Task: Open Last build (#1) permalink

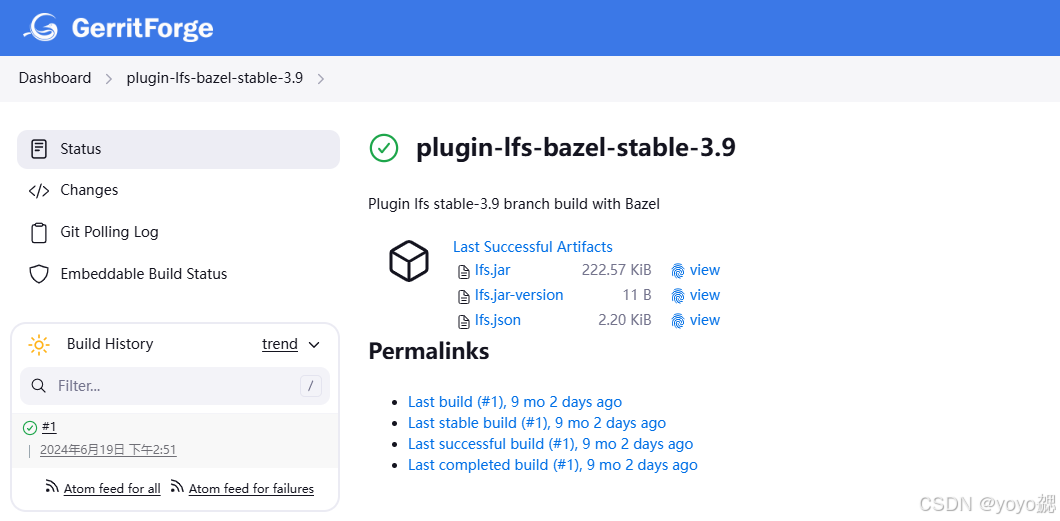Action: 514,402
